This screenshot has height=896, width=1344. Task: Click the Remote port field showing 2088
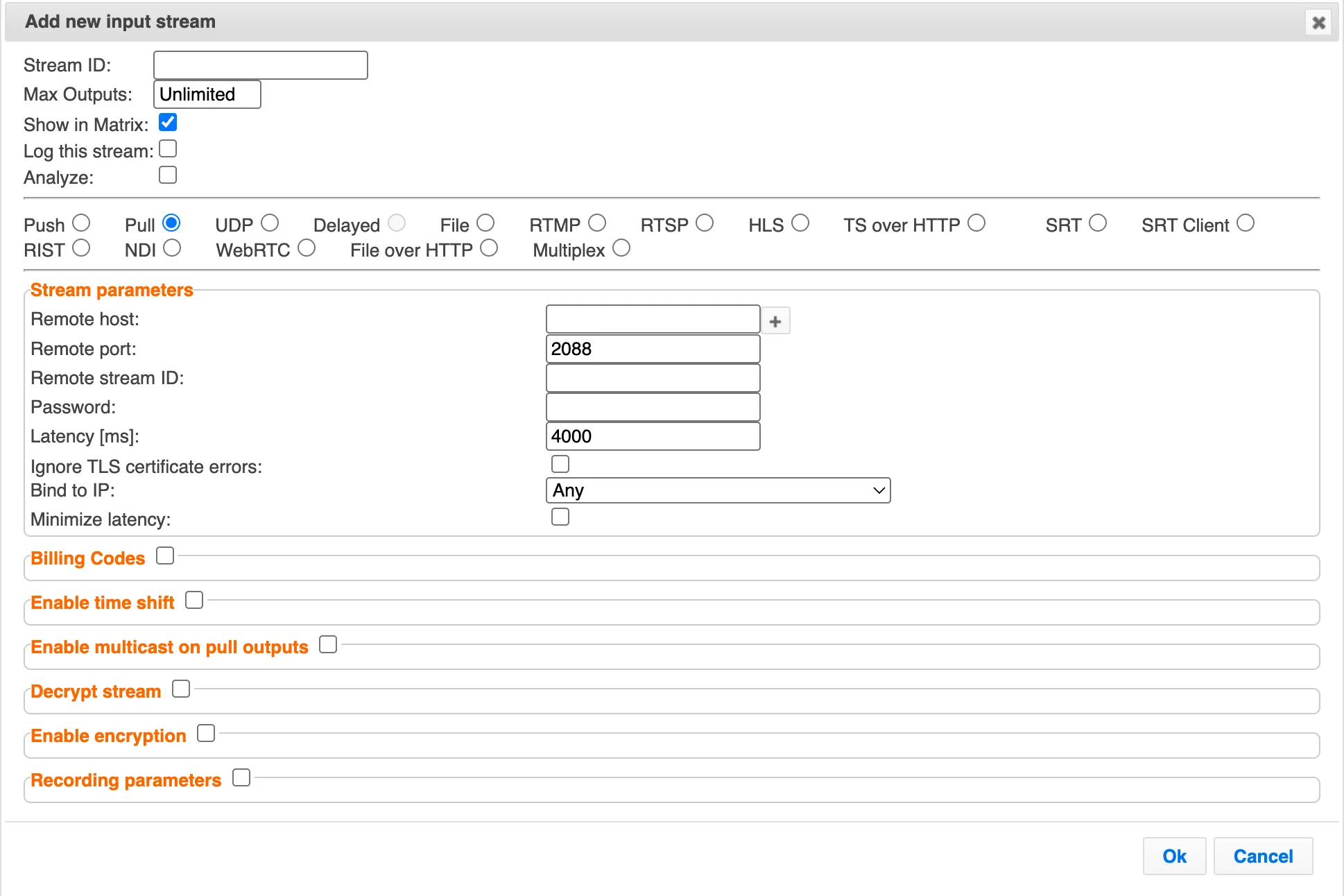653,349
